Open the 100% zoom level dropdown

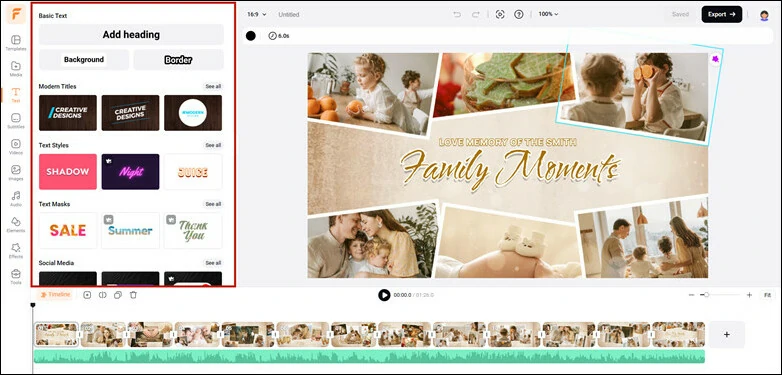(x=548, y=14)
